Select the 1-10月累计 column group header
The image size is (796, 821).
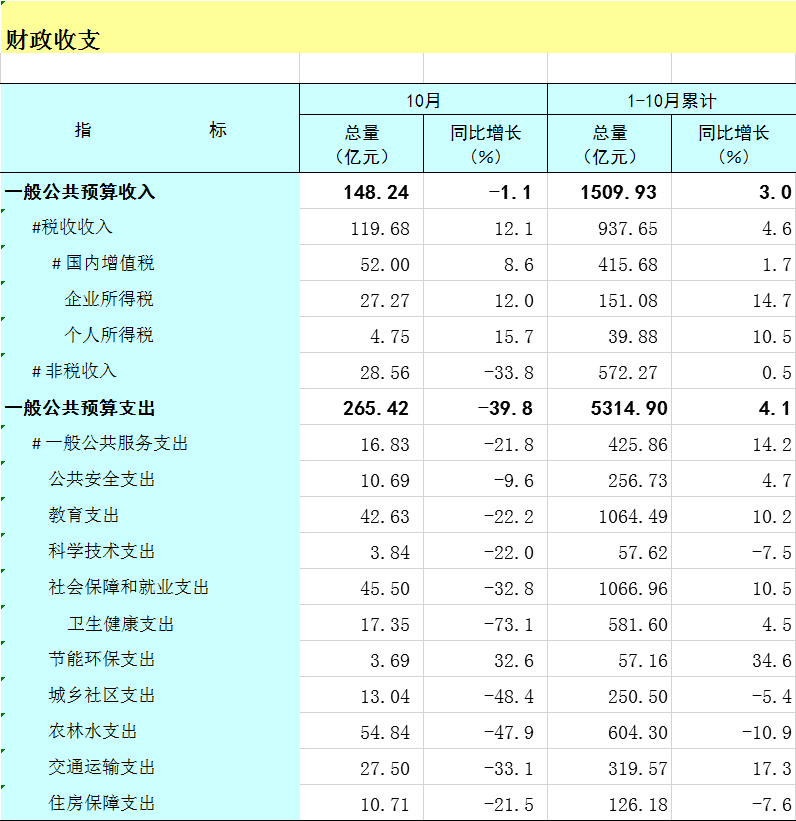[x=671, y=101]
